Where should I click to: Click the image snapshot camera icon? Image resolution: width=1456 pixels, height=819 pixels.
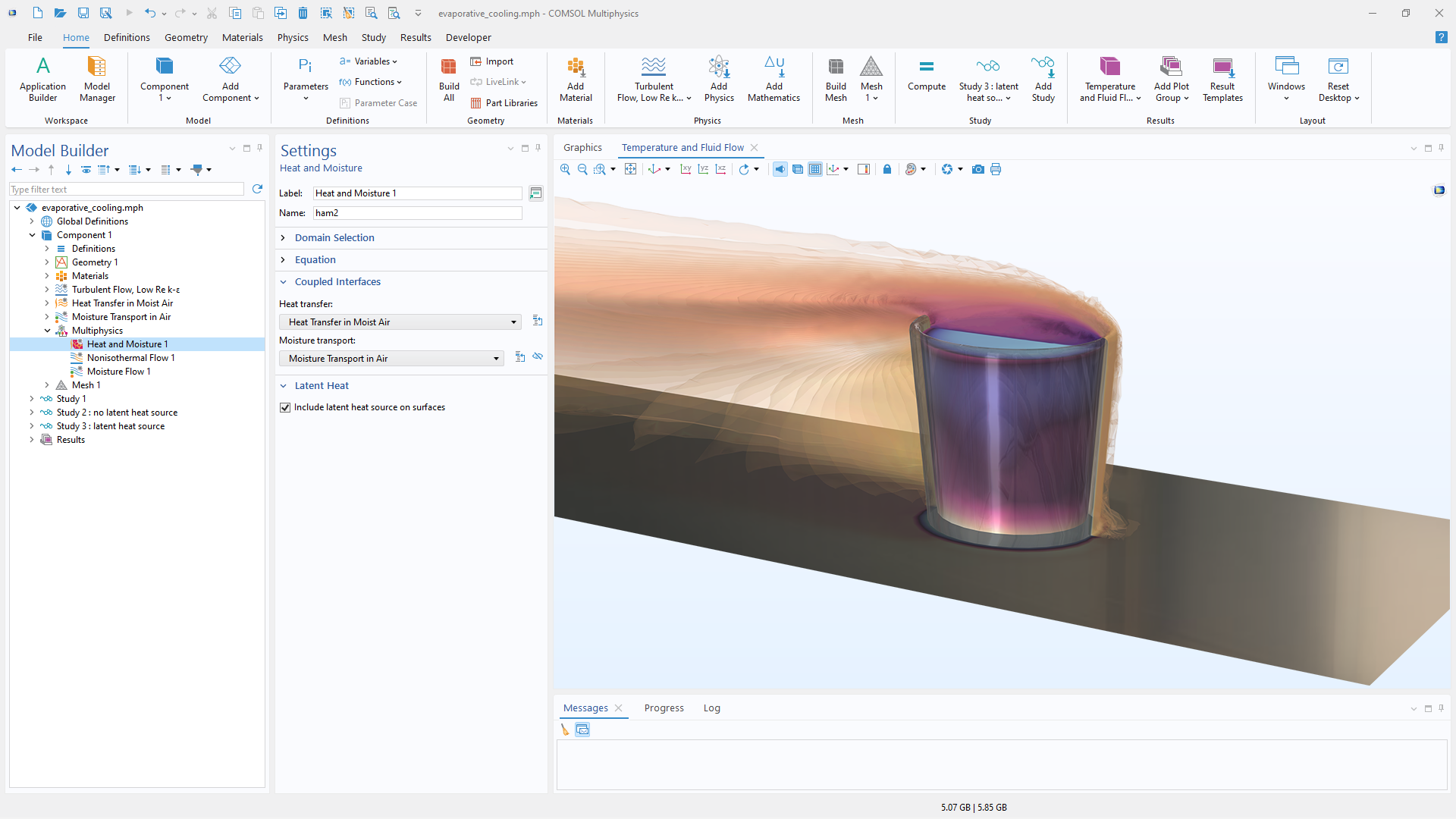977,169
